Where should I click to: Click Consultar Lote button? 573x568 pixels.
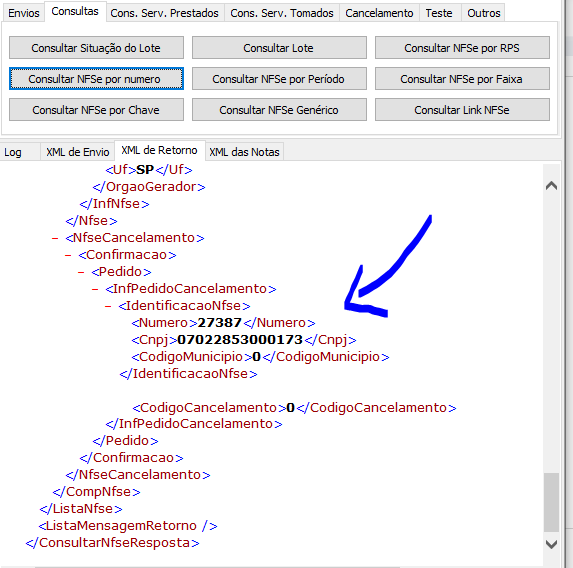[279, 48]
